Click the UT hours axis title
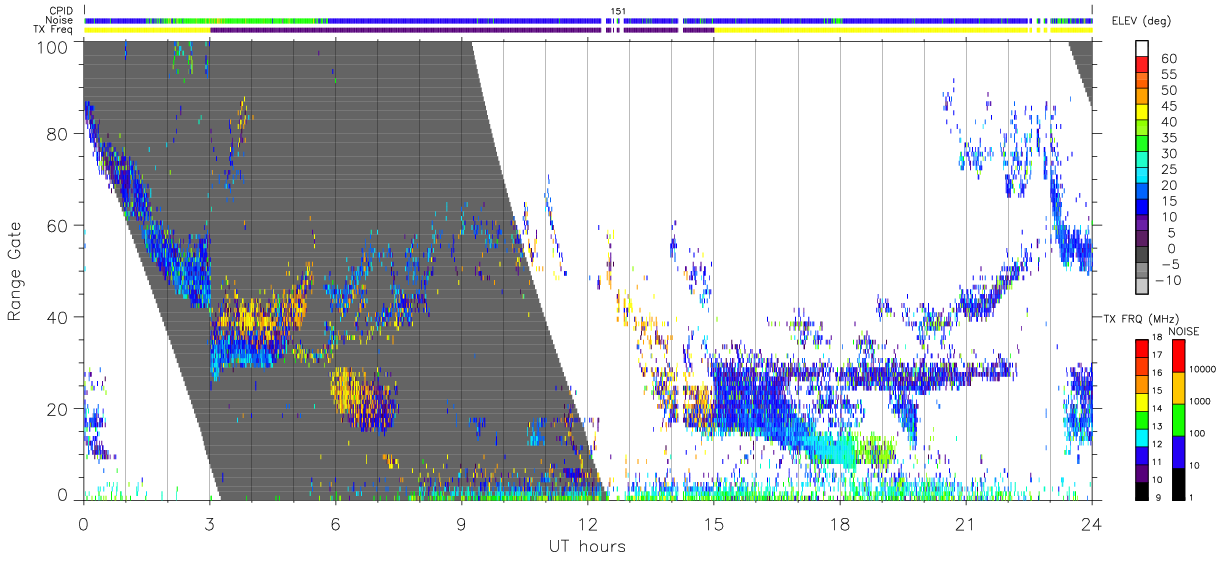The image size is (1228, 567). click(x=586, y=546)
